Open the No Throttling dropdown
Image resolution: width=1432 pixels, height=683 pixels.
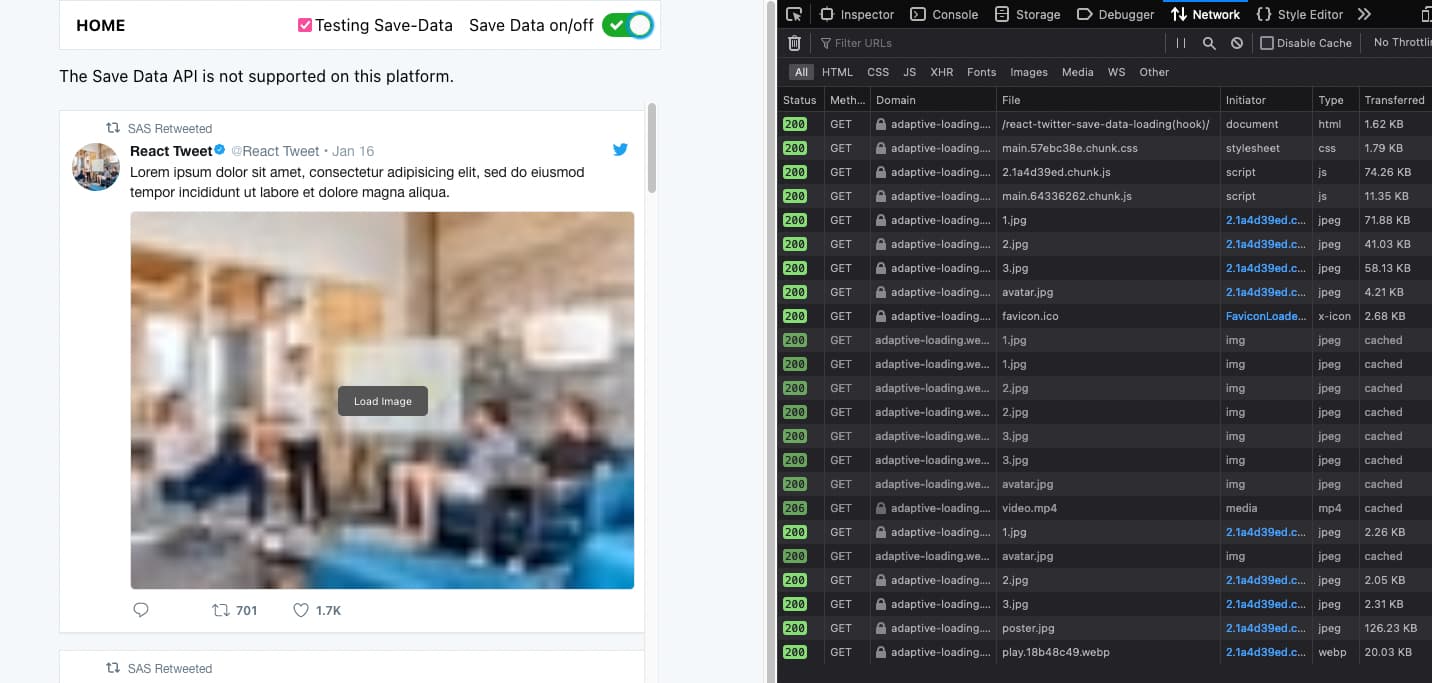[1404, 42]
